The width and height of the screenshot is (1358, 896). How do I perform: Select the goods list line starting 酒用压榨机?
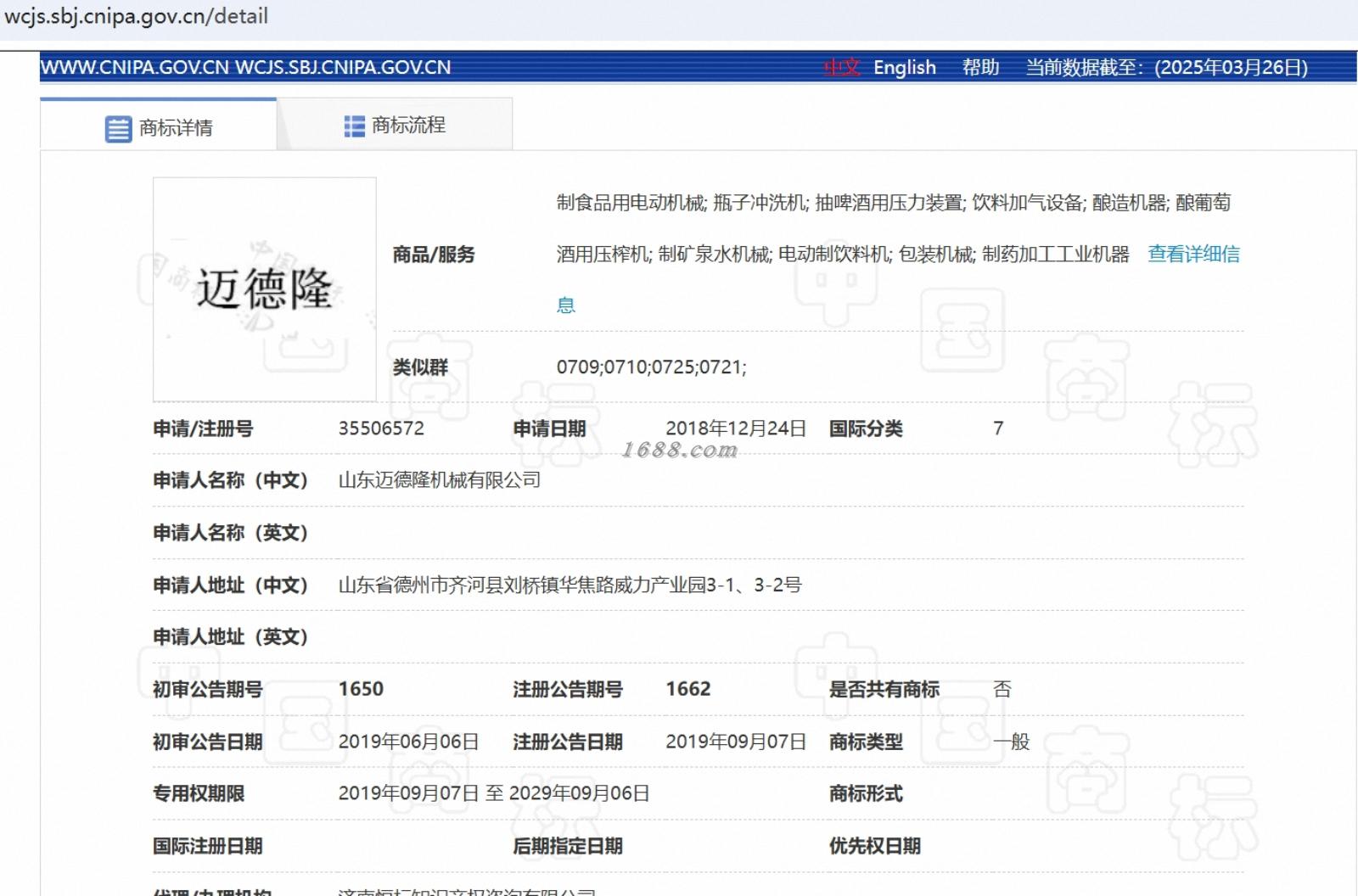click(x=843, y=254)
